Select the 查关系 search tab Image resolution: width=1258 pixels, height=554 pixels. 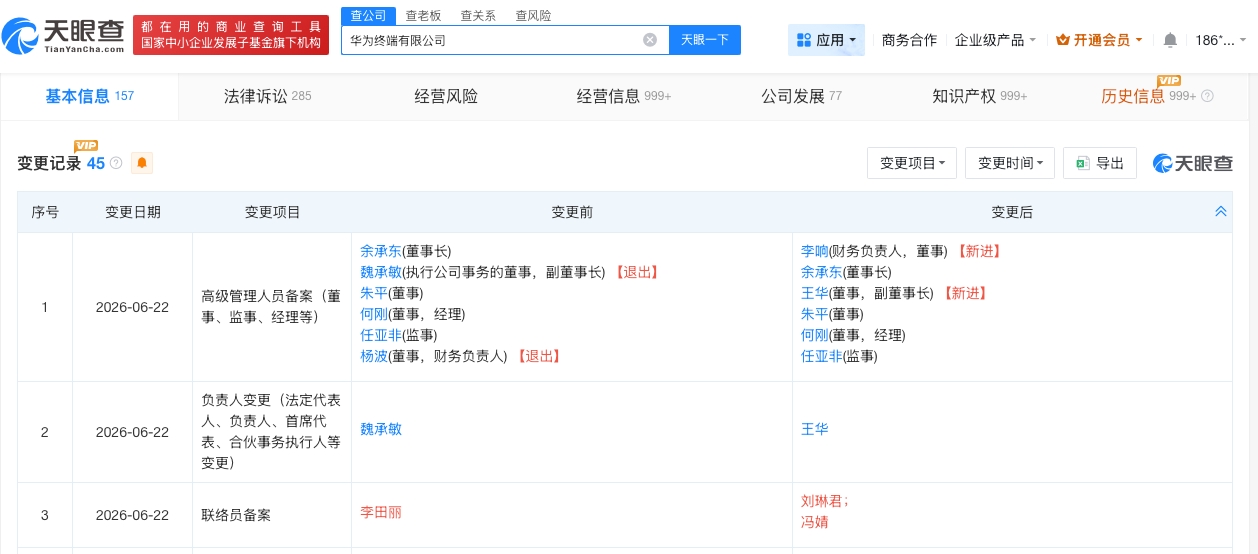478,15
